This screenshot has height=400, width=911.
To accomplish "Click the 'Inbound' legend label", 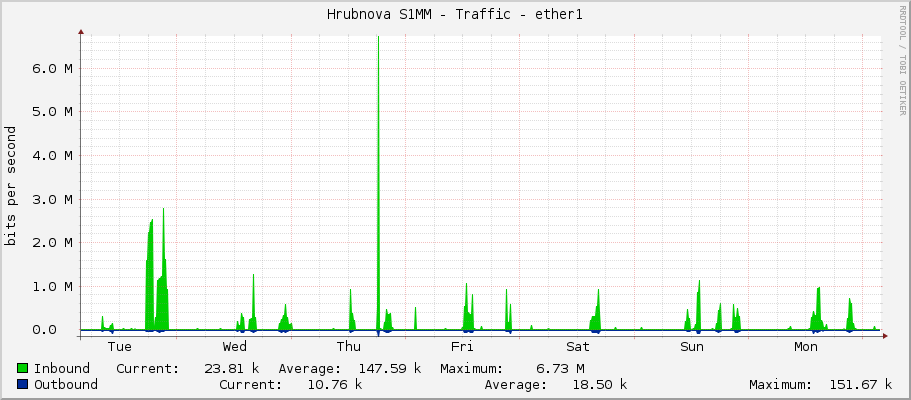I will point(62,369).
